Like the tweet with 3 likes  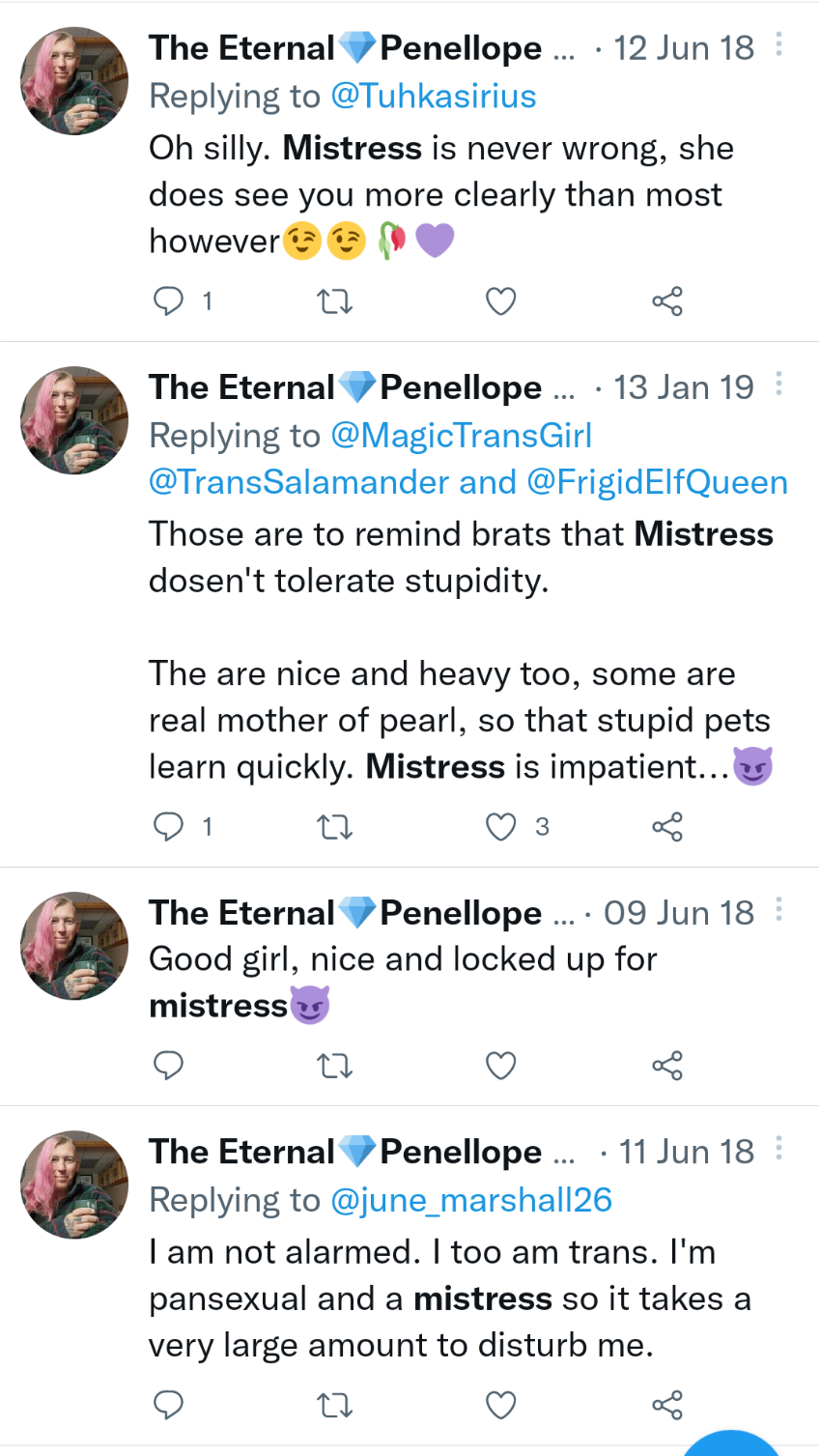[x=500, y=827]
